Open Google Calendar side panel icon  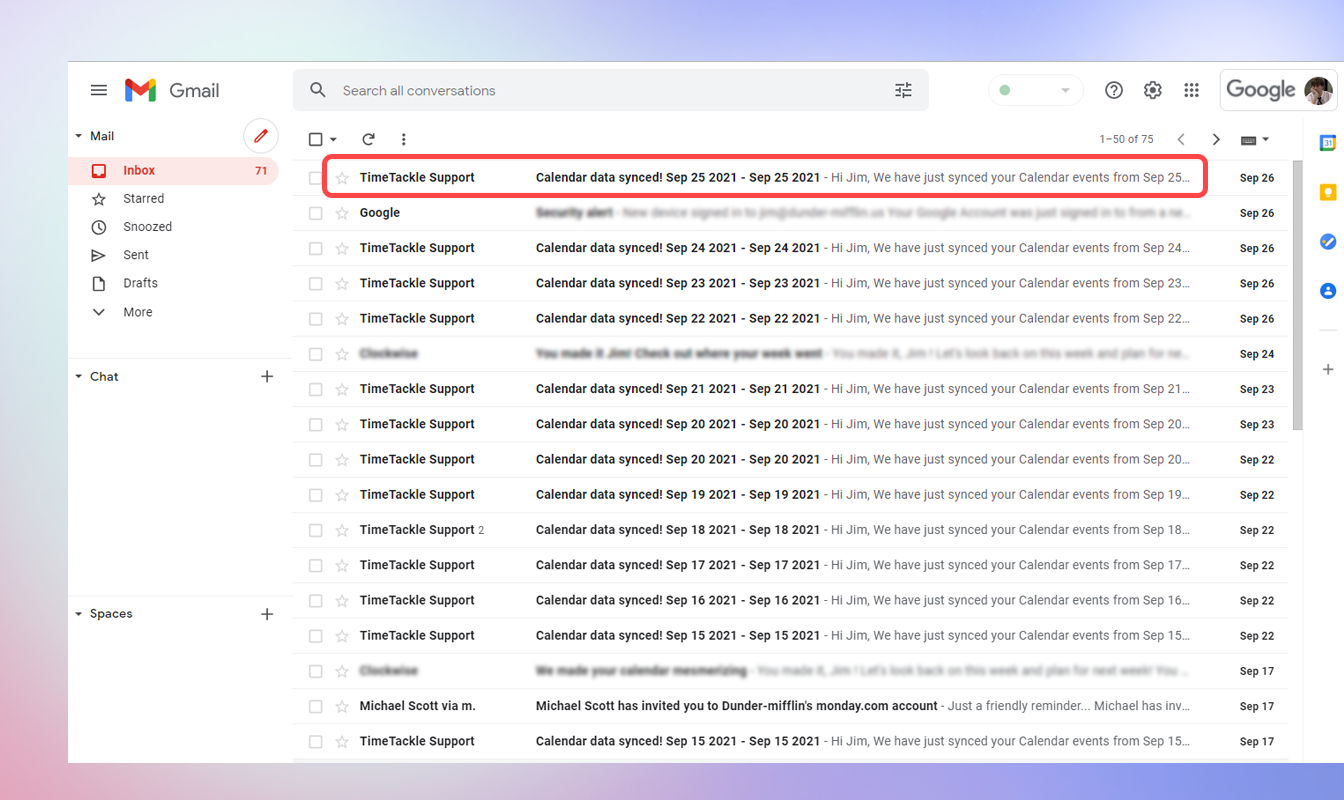click(x=1328, y=143)
